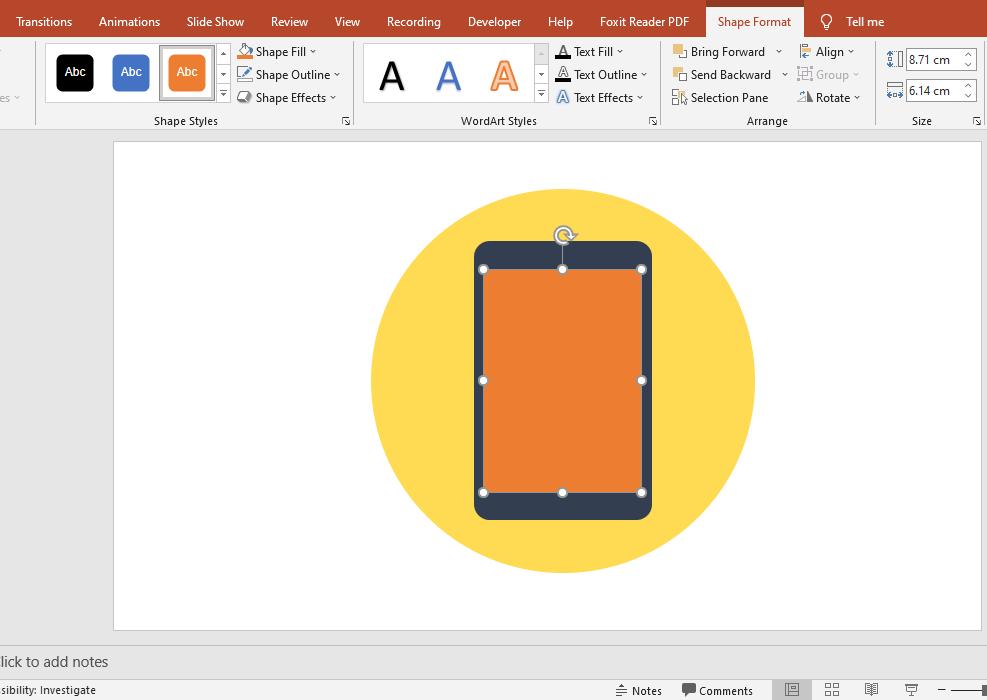987x700 pixels.
Task: Click the Send Backward button
Action: pos(729,74)
